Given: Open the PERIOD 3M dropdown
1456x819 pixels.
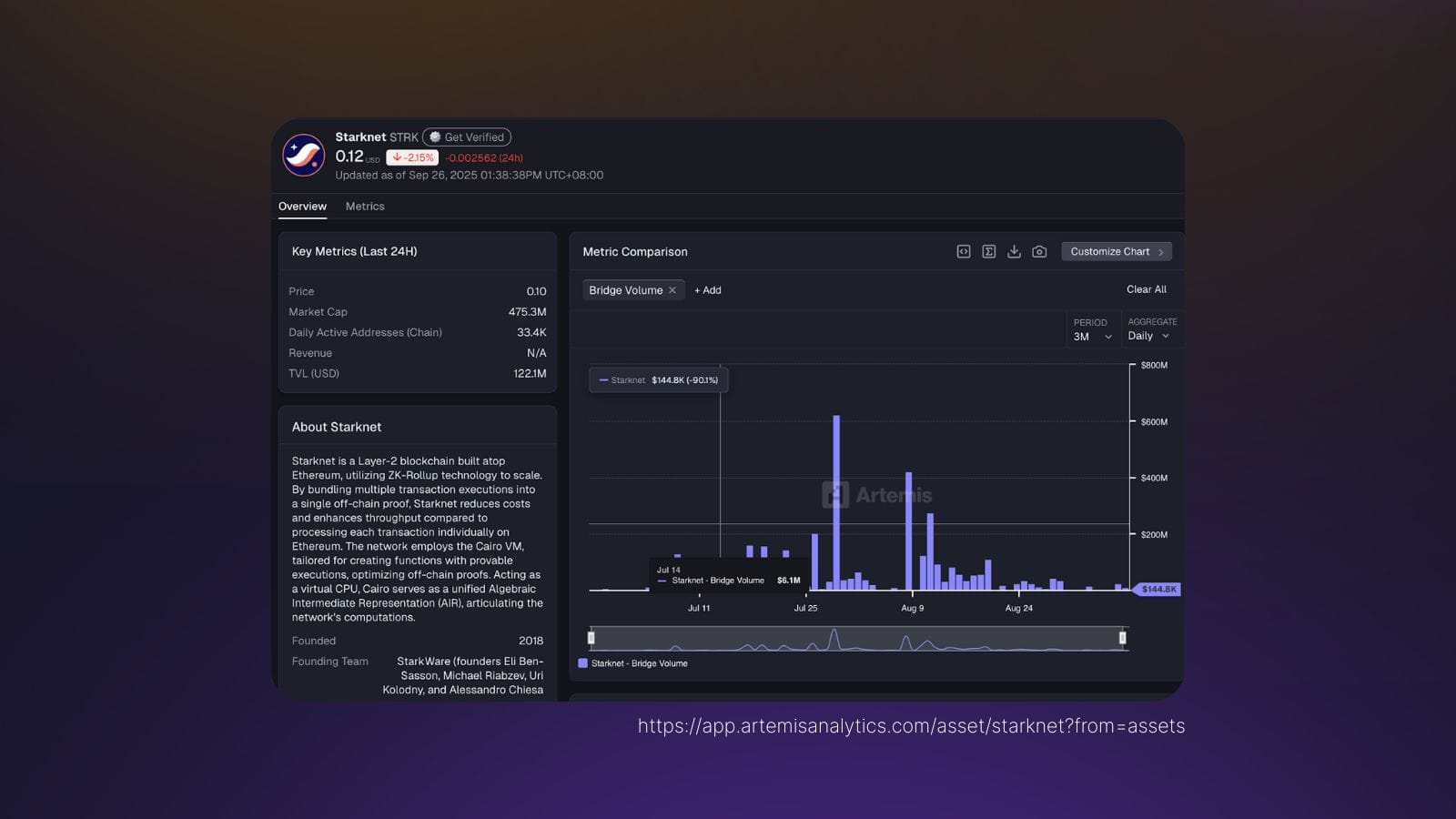Looking at the screenshot, I should pyautogui.click(x=1093, y=336).
